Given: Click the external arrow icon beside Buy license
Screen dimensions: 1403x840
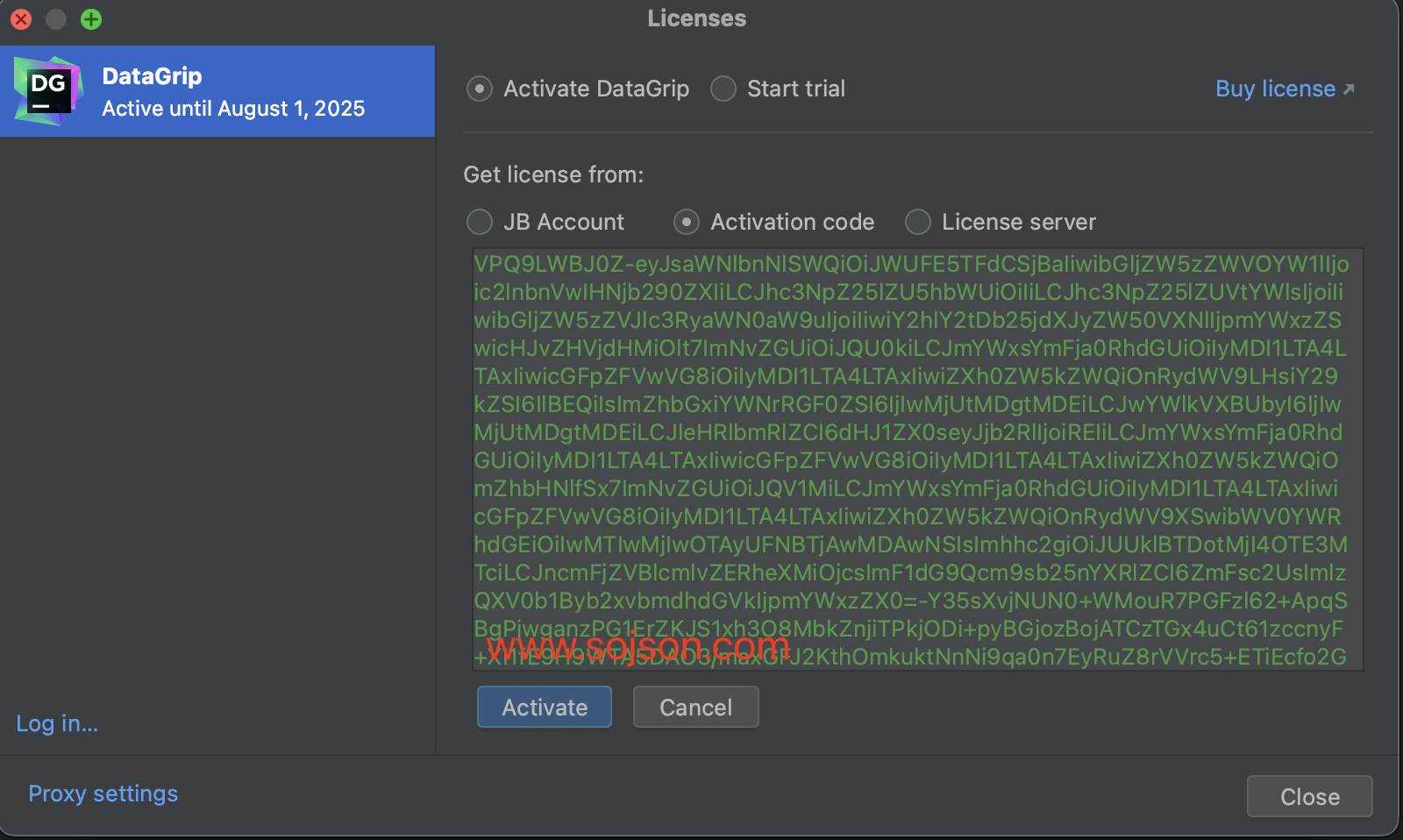Looking at the screenshot, I should [x=1349, y=89].
